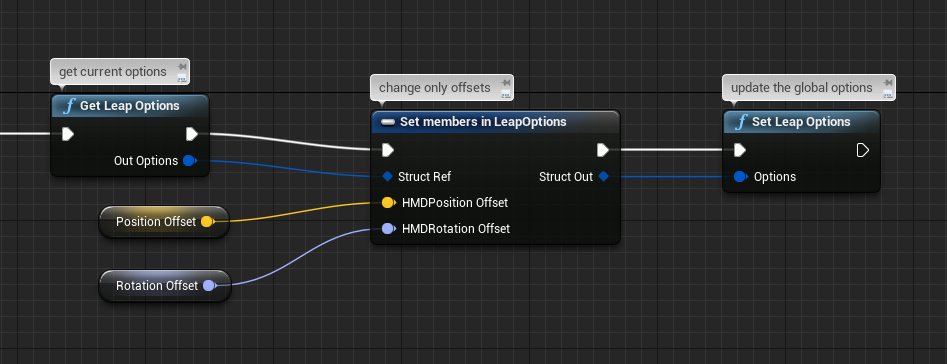Screen dimensions: 947x364
Task: Click function icon on Set Leap Options
Action: point(741,123)
